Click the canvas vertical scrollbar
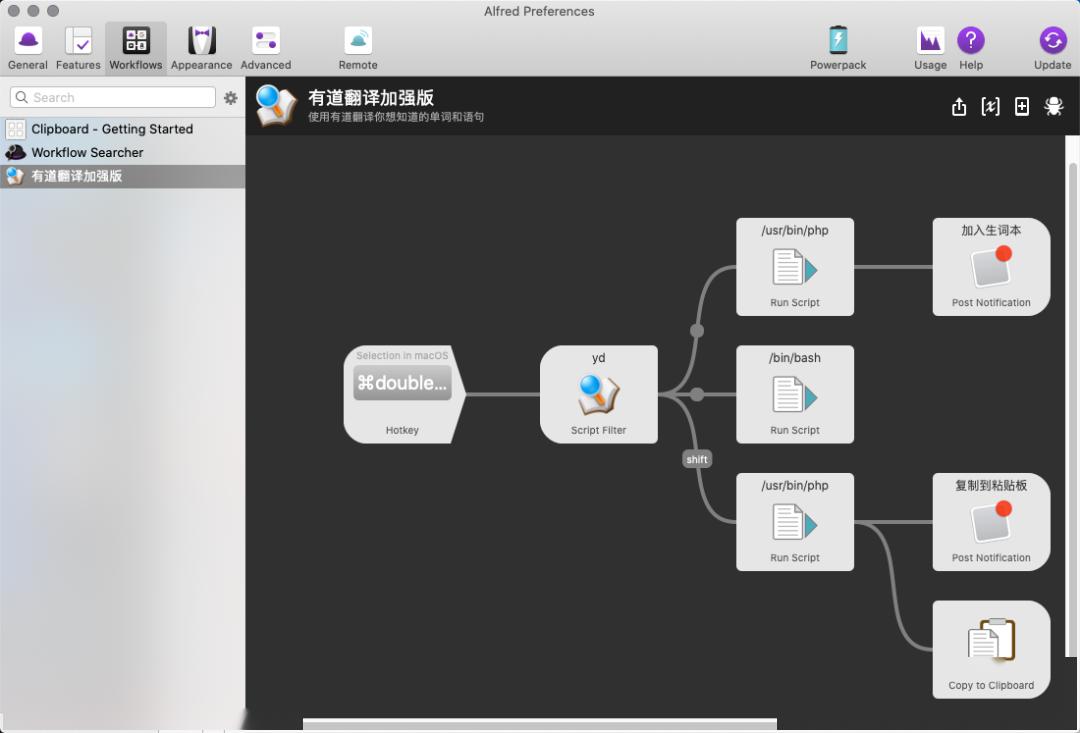The width and height of the screenshot is (1080, 733). point(1072,410)
